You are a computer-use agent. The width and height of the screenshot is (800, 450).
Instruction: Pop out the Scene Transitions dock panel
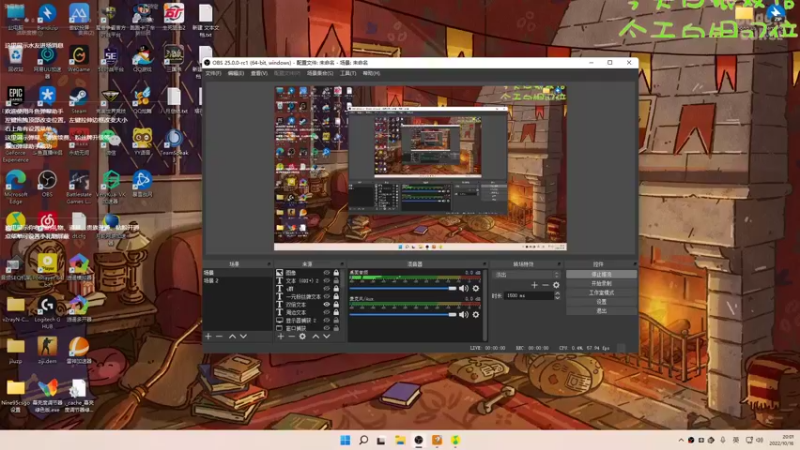click(559, 264)
